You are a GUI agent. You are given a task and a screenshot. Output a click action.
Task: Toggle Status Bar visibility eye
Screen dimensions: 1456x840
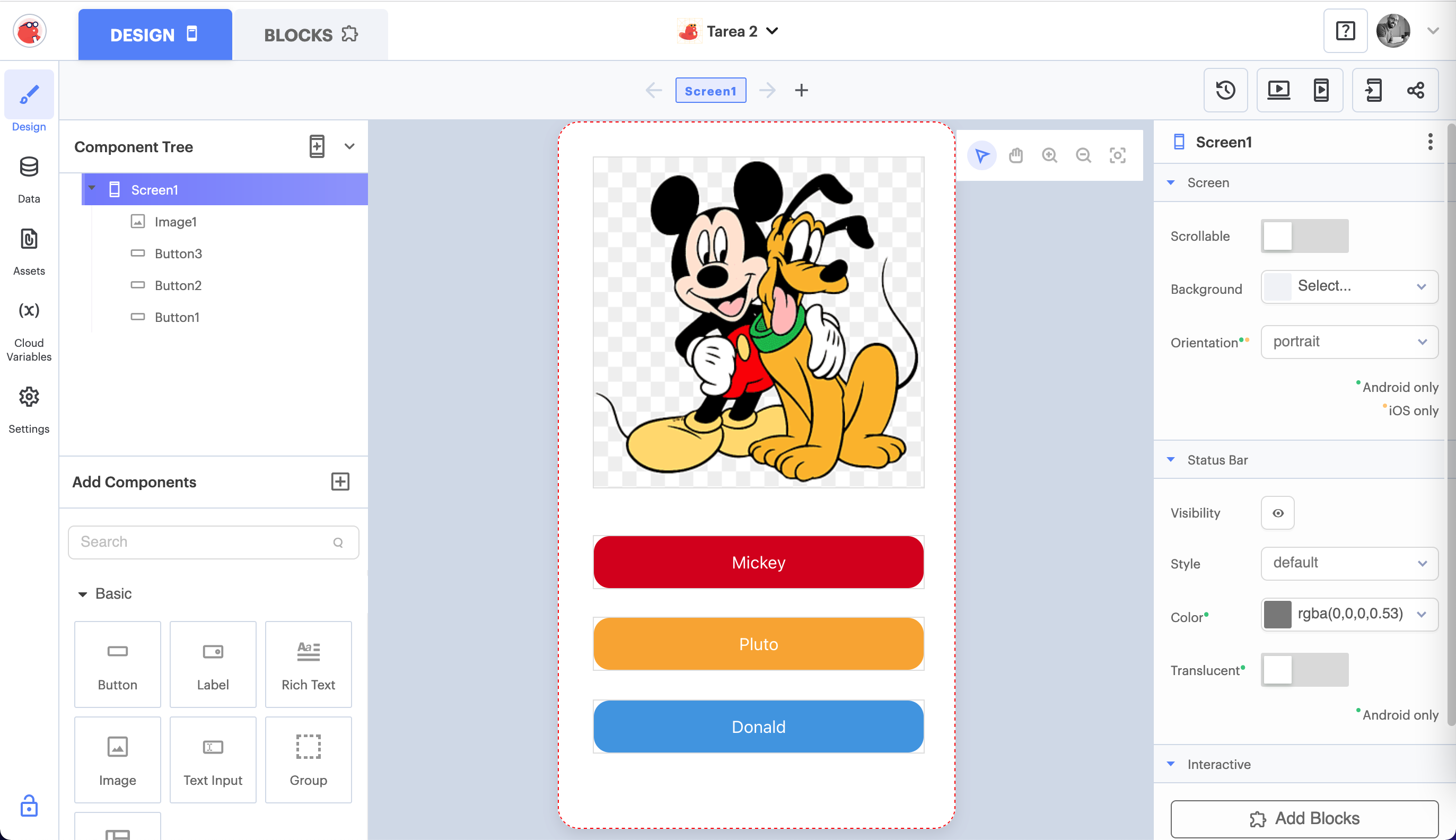pyautogui.click(x=1278, y=513)
